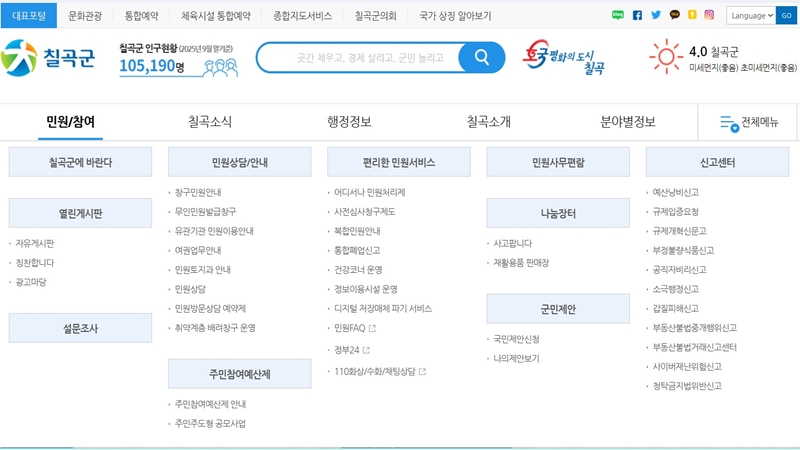
Task: Click external link icon beside 정부24
Action: coord(366,350)
